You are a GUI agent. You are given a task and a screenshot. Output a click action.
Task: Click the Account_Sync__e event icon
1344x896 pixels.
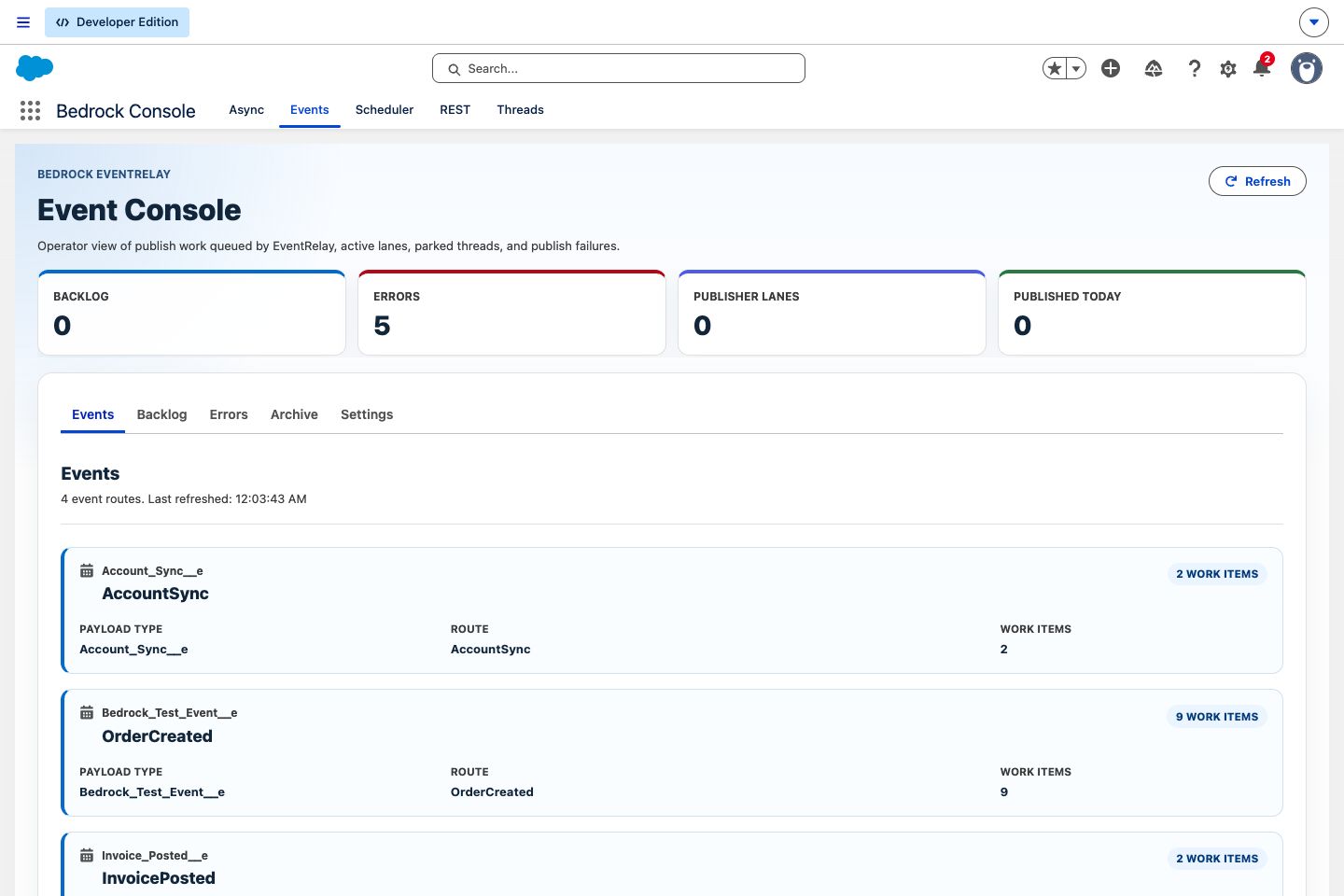point(87,571)
